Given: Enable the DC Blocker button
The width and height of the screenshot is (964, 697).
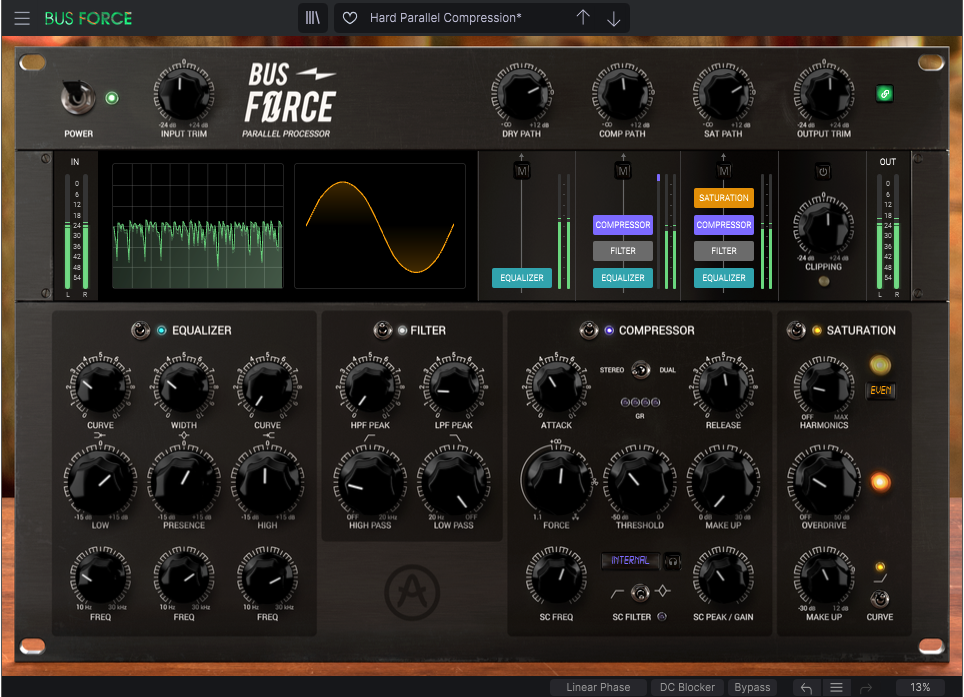Looking at the screenshot, I should coord(687,687).
